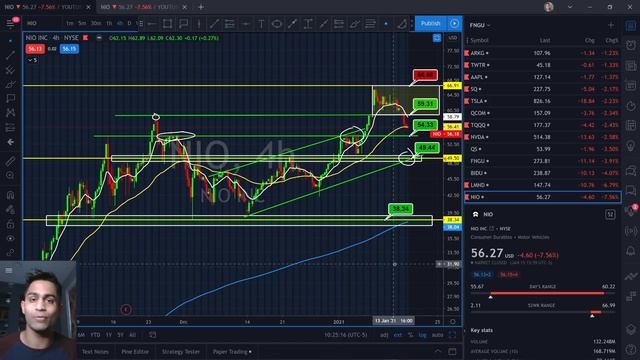
Task: Select the TSLA row in the watchlist
Action: point(542,101)
